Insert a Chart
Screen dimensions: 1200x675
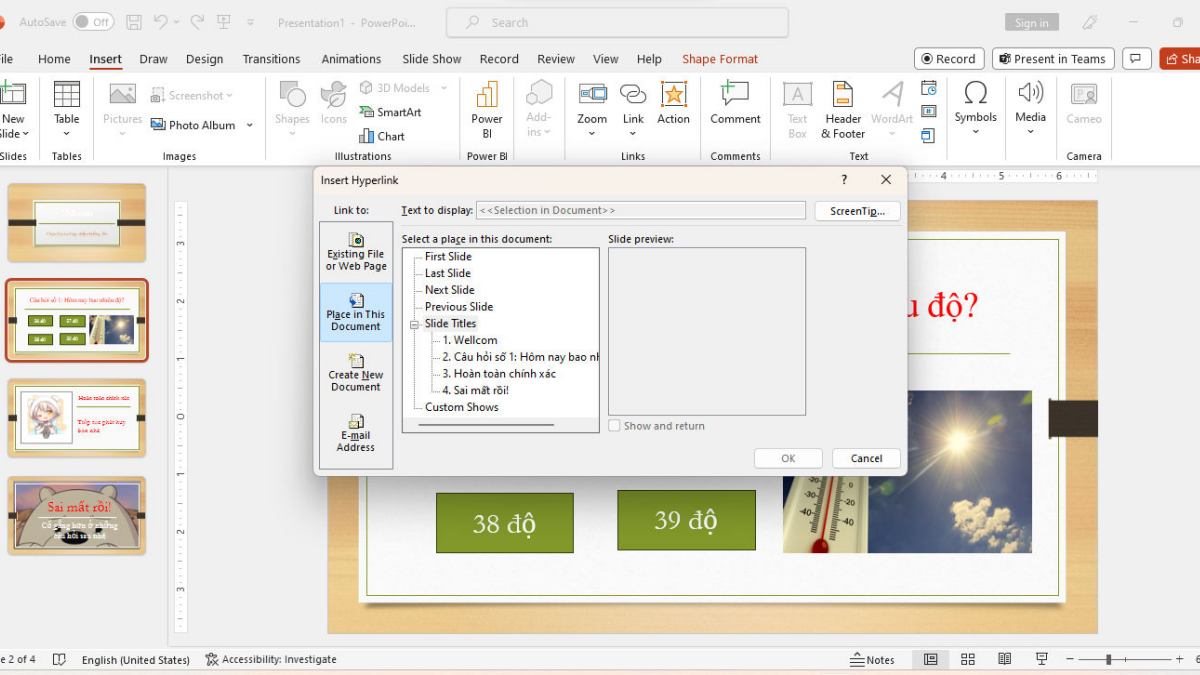388,135
